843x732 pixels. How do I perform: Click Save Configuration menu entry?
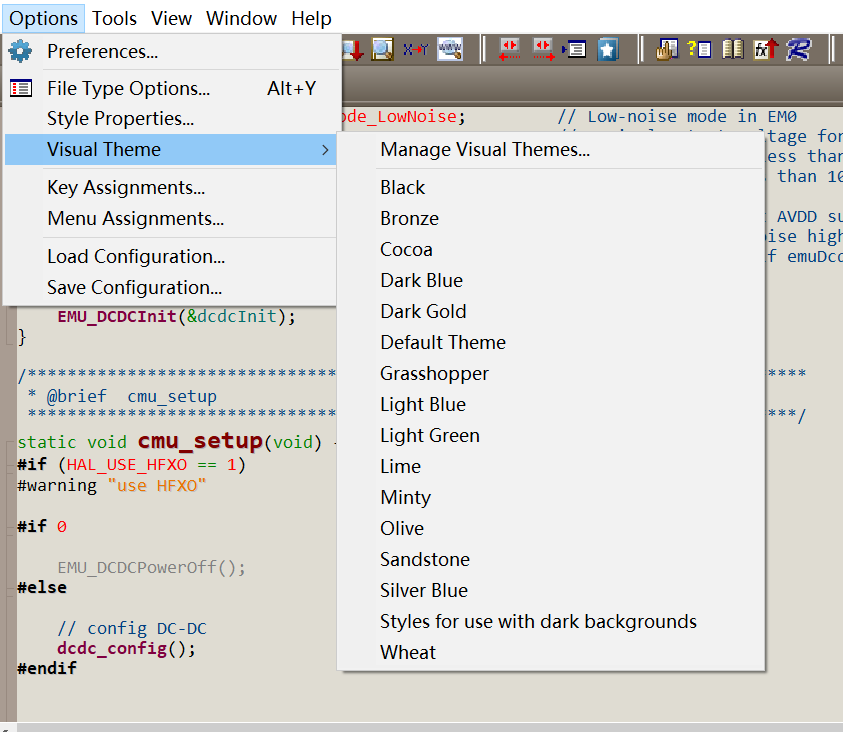[x=134, y=287]
